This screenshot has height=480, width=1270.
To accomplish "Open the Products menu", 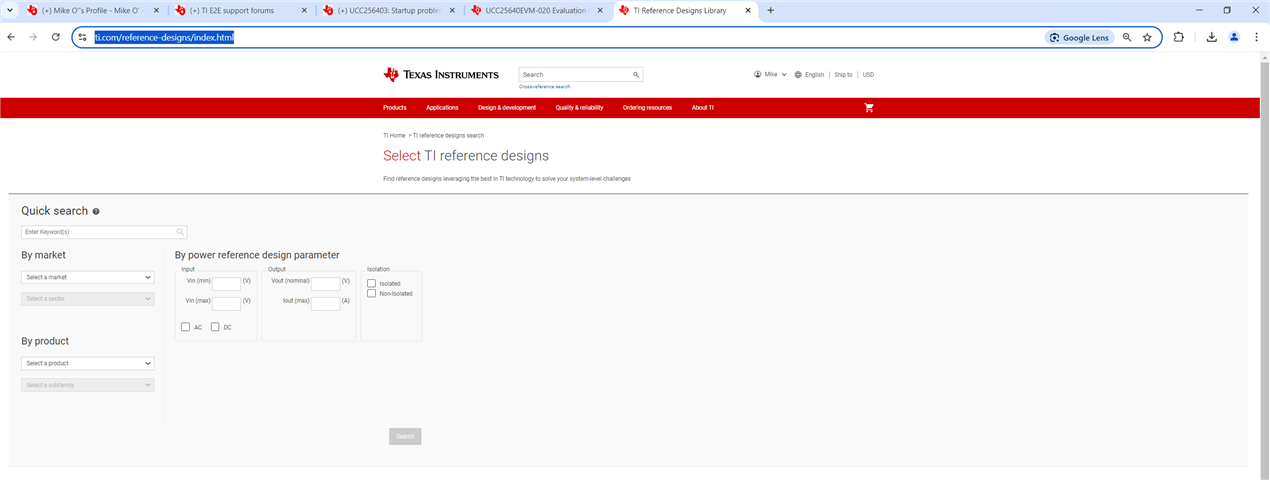I will click(x=395, y=107).
